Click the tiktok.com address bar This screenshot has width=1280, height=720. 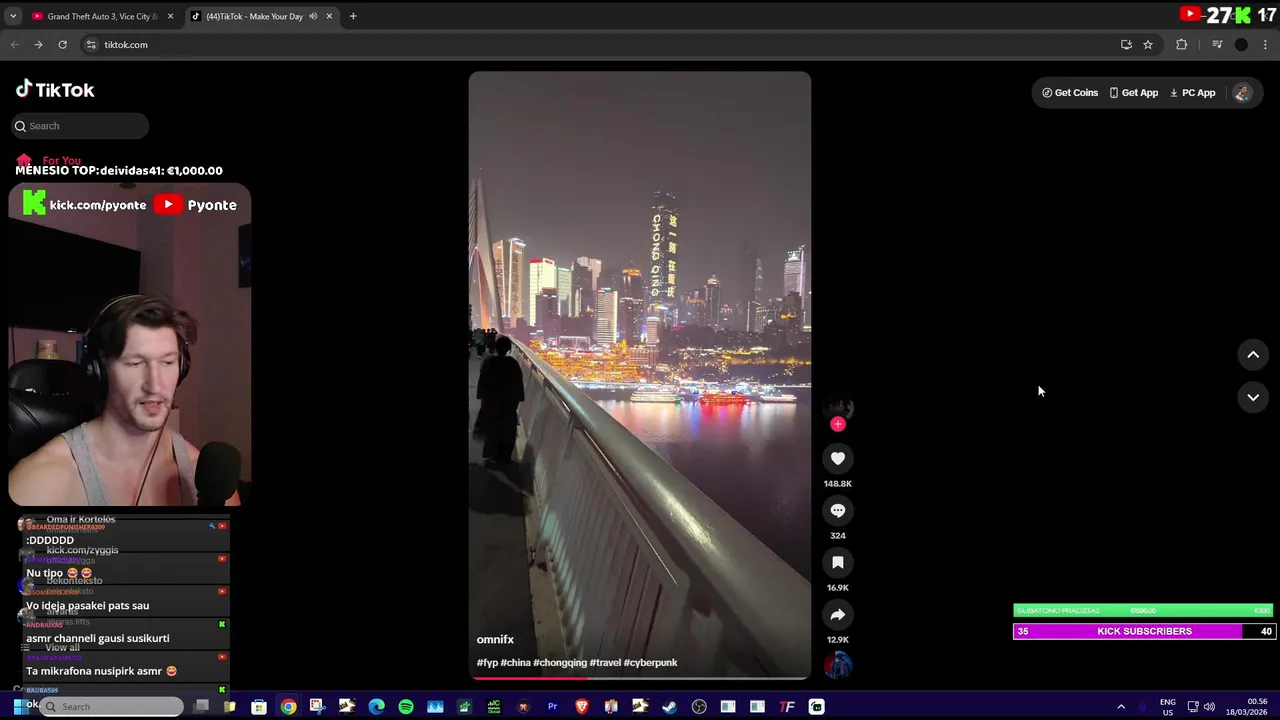[x=600, y=44]
